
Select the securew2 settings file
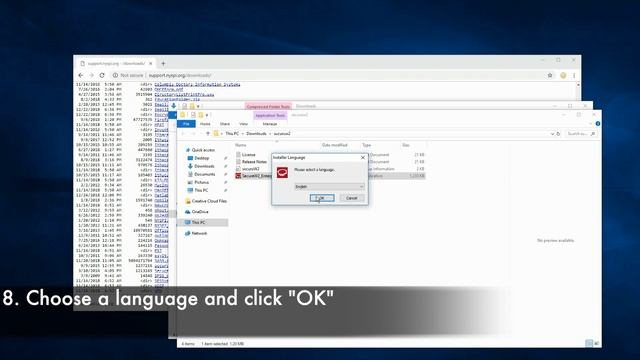[250, 169]
